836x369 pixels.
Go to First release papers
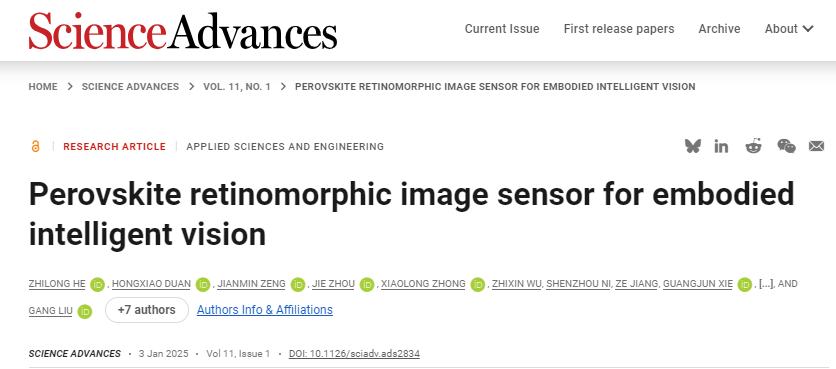coord(619,29)
